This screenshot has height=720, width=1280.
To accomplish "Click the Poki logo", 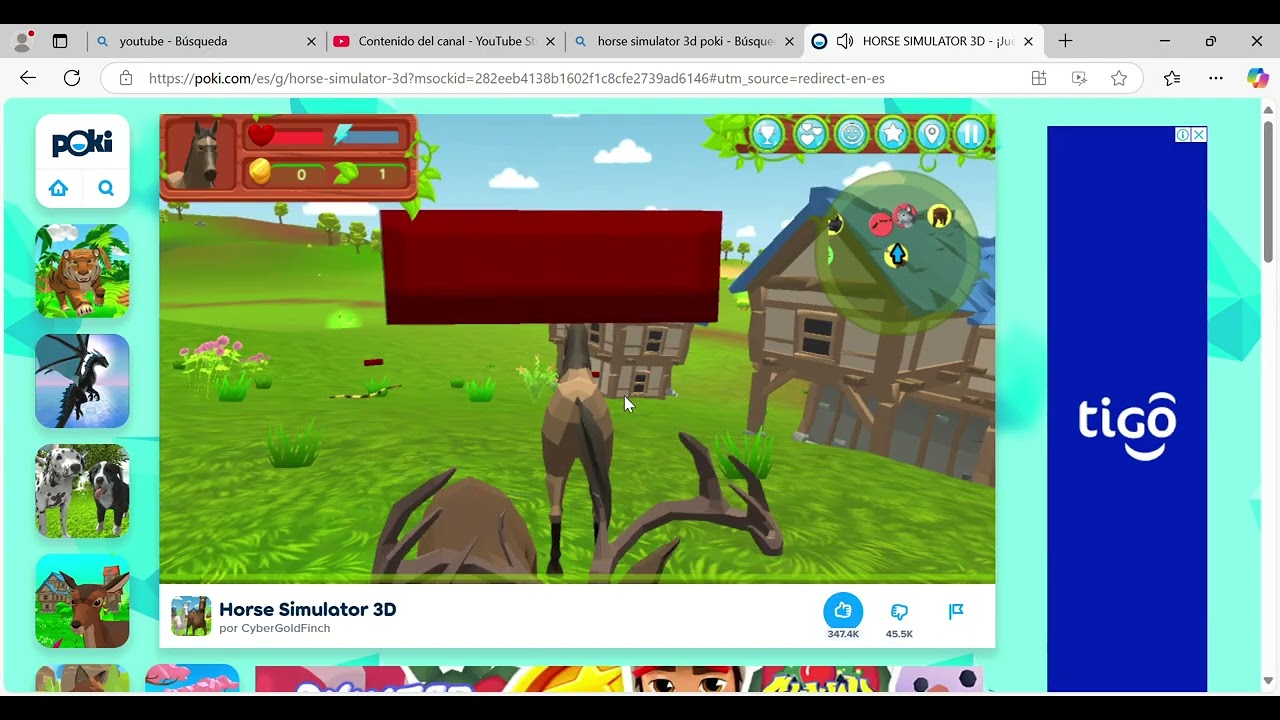I will 82,144.
